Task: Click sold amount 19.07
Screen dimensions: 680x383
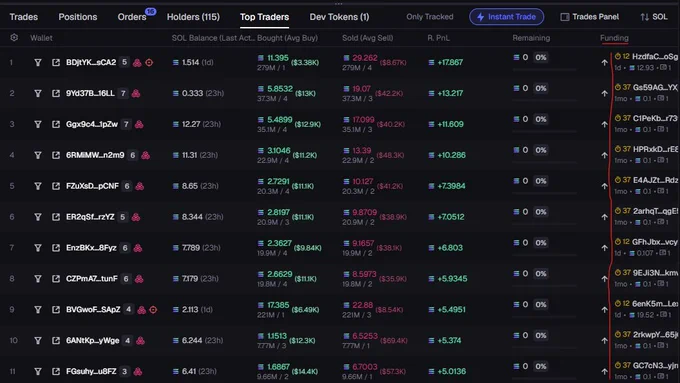Action: (x=362, y=88)
